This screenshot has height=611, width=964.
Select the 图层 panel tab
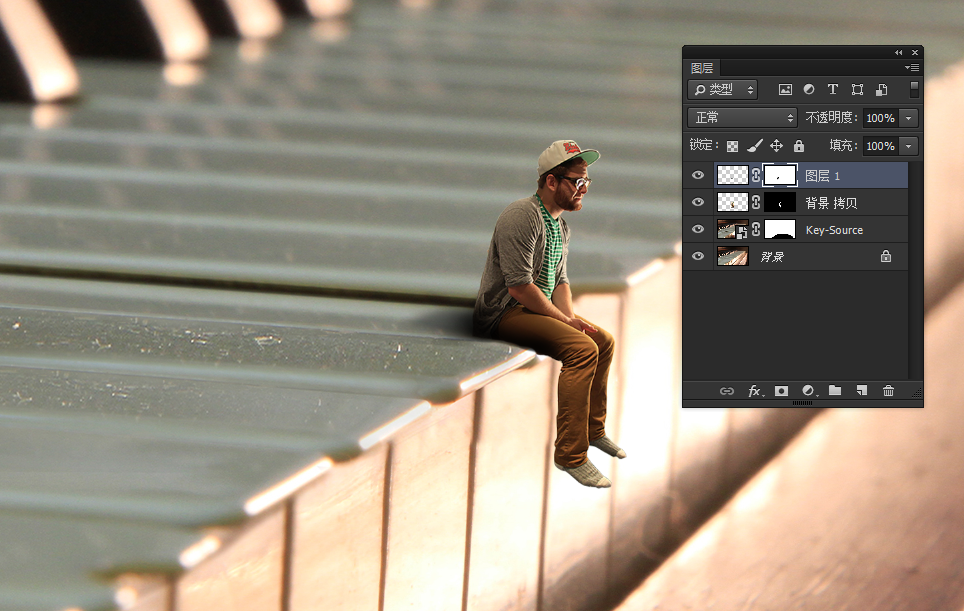tap(702, 68)
